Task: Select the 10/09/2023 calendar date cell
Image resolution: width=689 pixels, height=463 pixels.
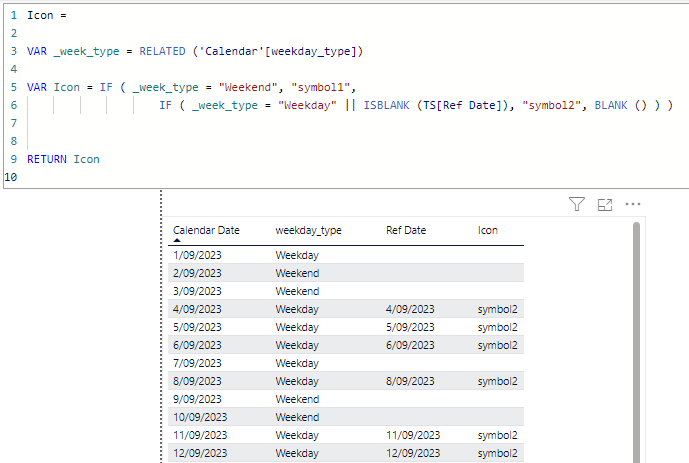Action: (200, 417)
